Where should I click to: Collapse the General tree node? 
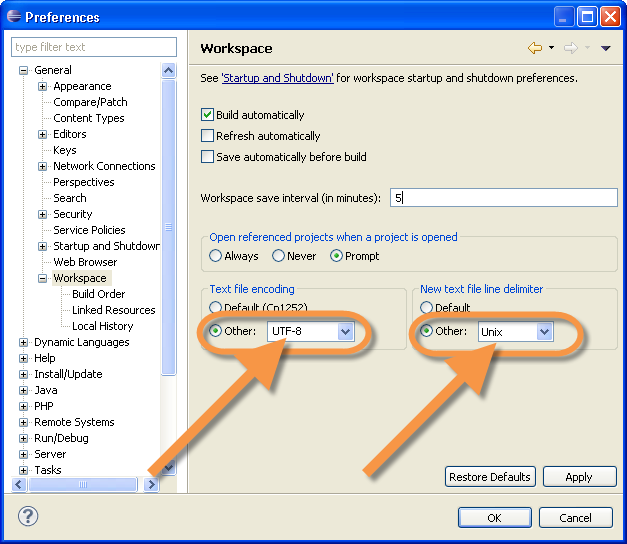[x=23, y=70]
